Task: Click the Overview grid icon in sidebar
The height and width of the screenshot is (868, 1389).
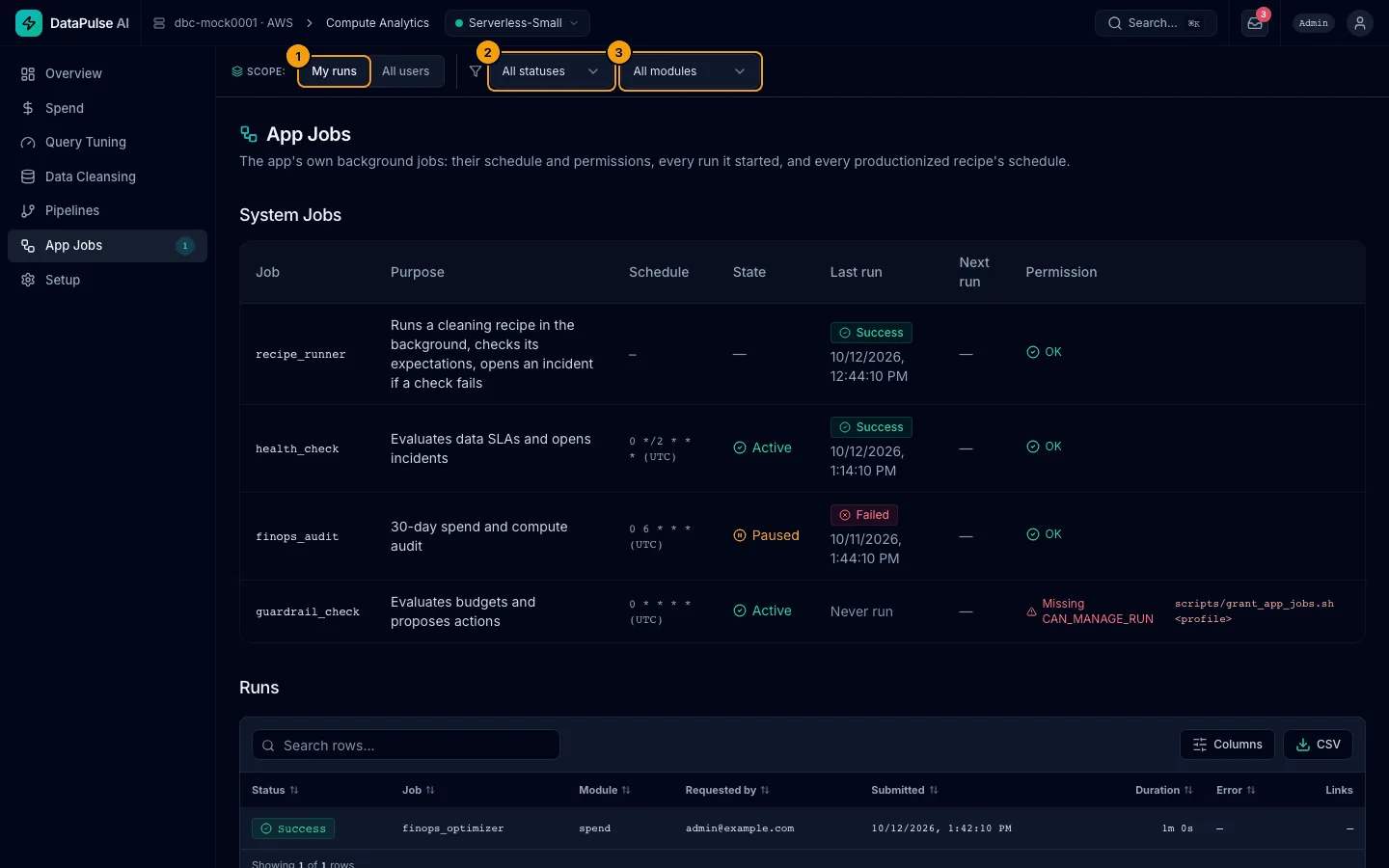Action: (28, 74)
